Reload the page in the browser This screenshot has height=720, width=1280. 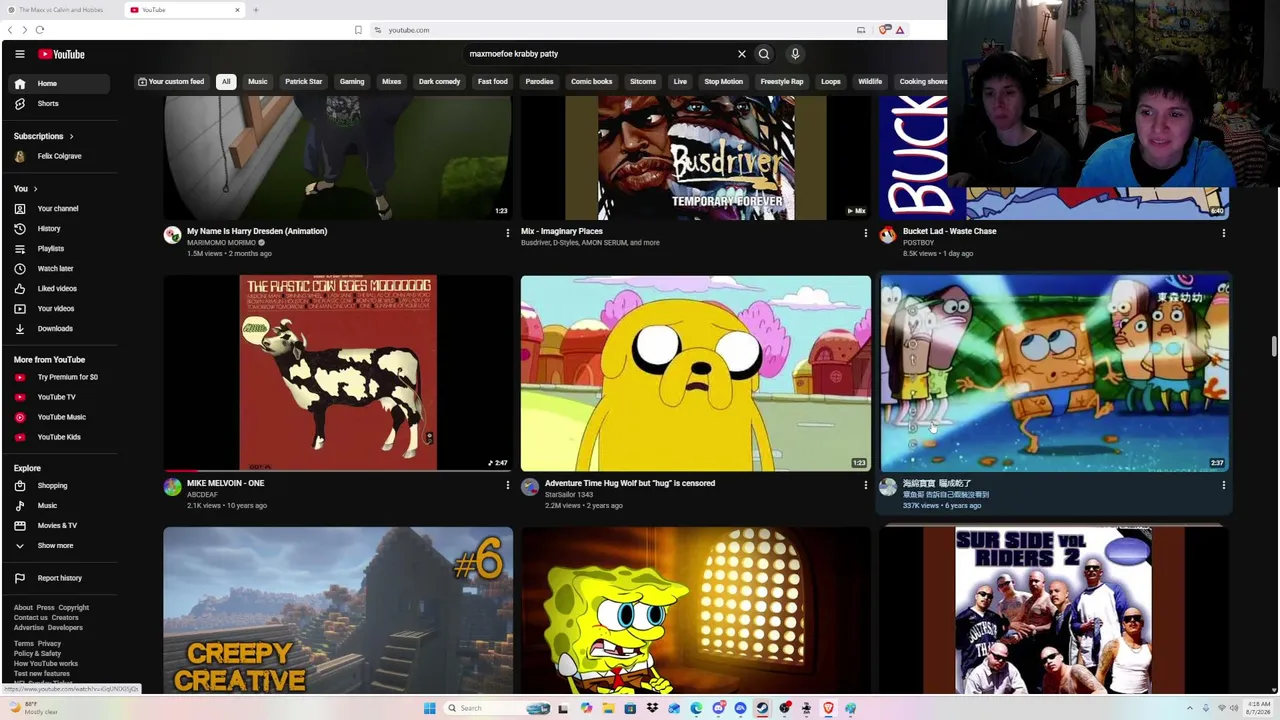[39, 30]
